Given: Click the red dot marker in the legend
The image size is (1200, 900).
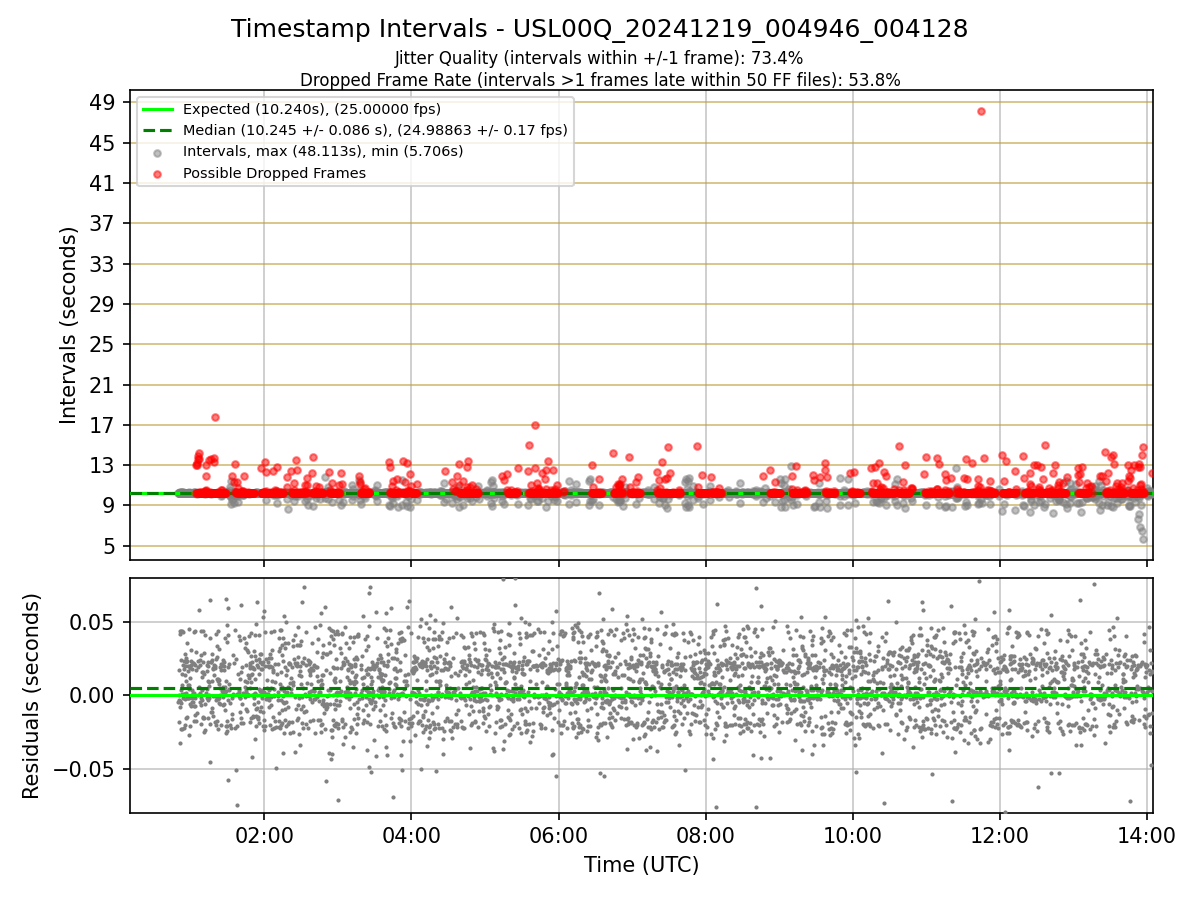Looking at the screenshot, I should coord(159,173).
